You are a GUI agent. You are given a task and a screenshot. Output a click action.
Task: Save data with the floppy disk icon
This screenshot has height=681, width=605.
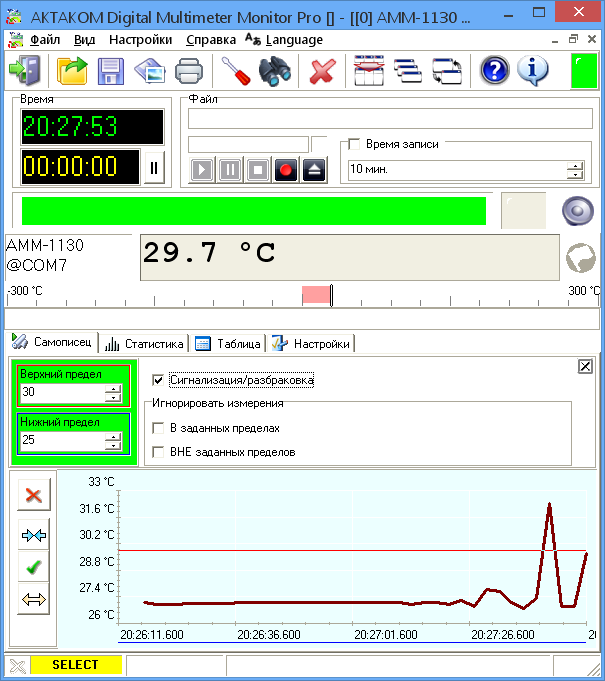111,71
